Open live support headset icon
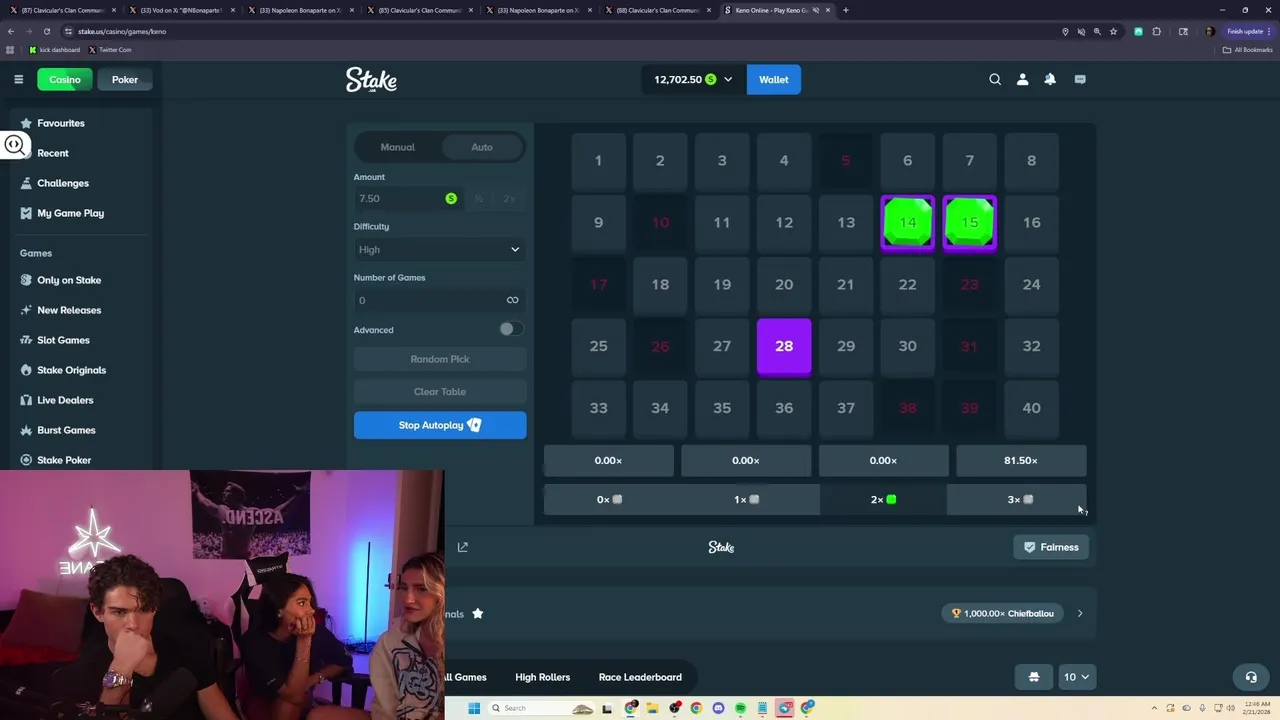 click(x=1250, y=677)
